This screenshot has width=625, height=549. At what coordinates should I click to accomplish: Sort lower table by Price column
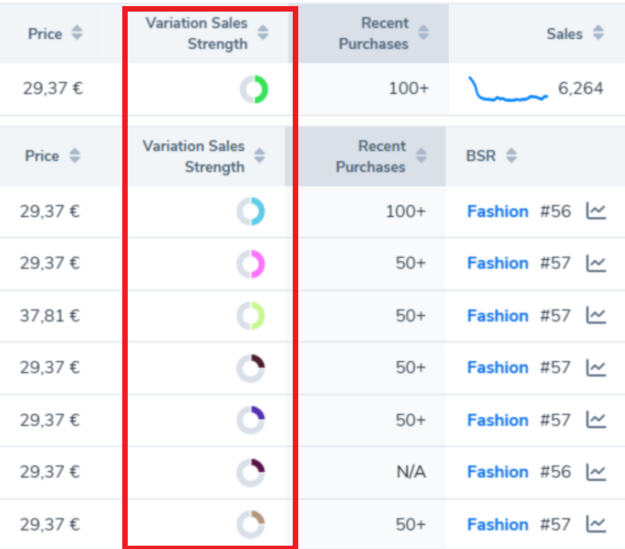74,156
